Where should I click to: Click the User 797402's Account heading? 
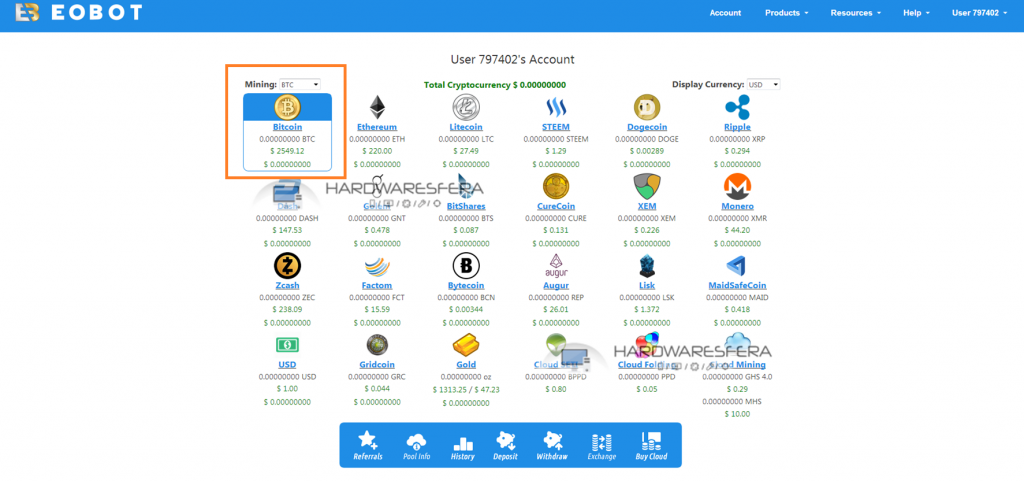[x=512, y=59]
